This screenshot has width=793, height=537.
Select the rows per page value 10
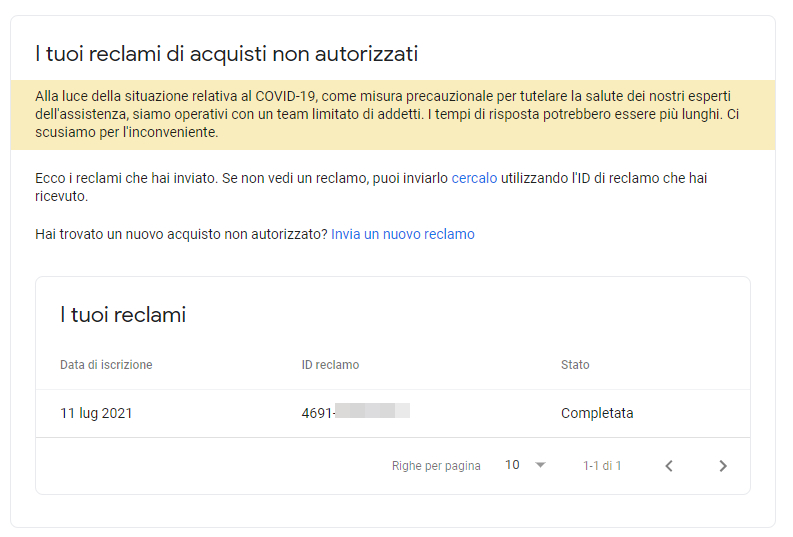coord(513,465)
